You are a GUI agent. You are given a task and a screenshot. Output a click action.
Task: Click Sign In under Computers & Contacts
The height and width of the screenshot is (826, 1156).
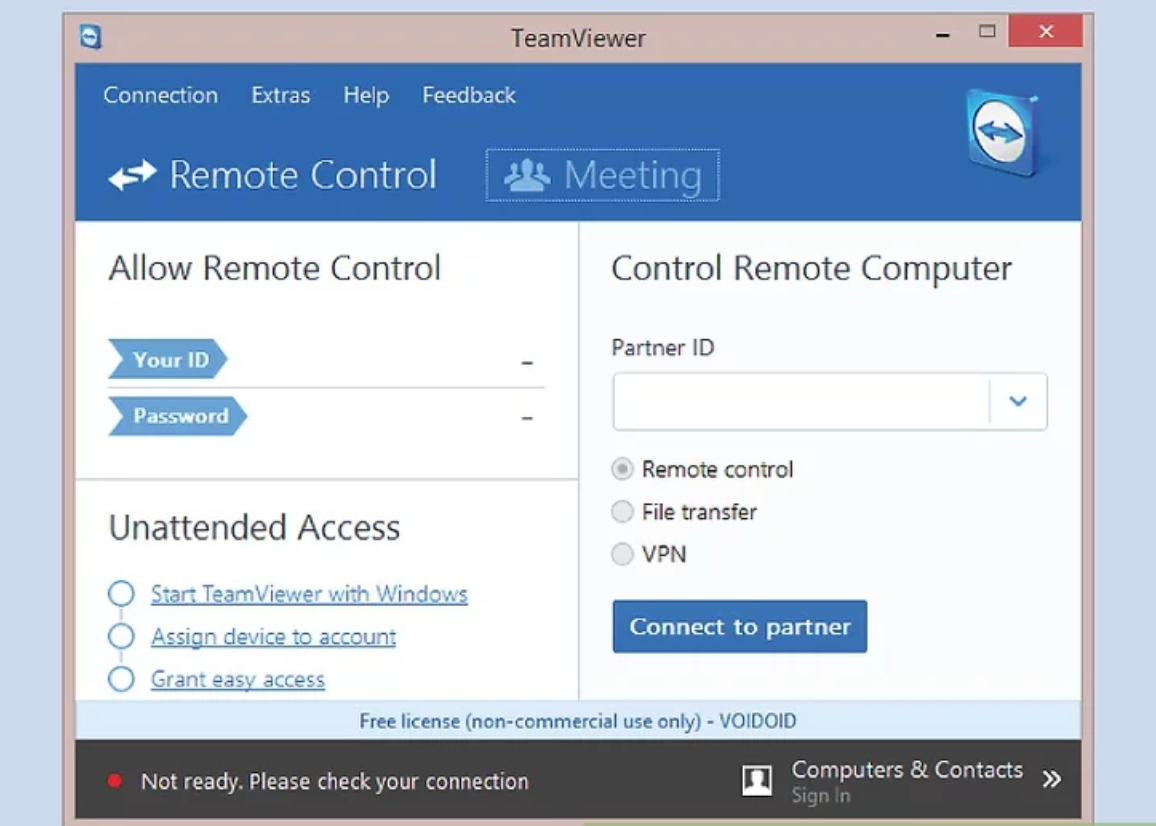821,796
